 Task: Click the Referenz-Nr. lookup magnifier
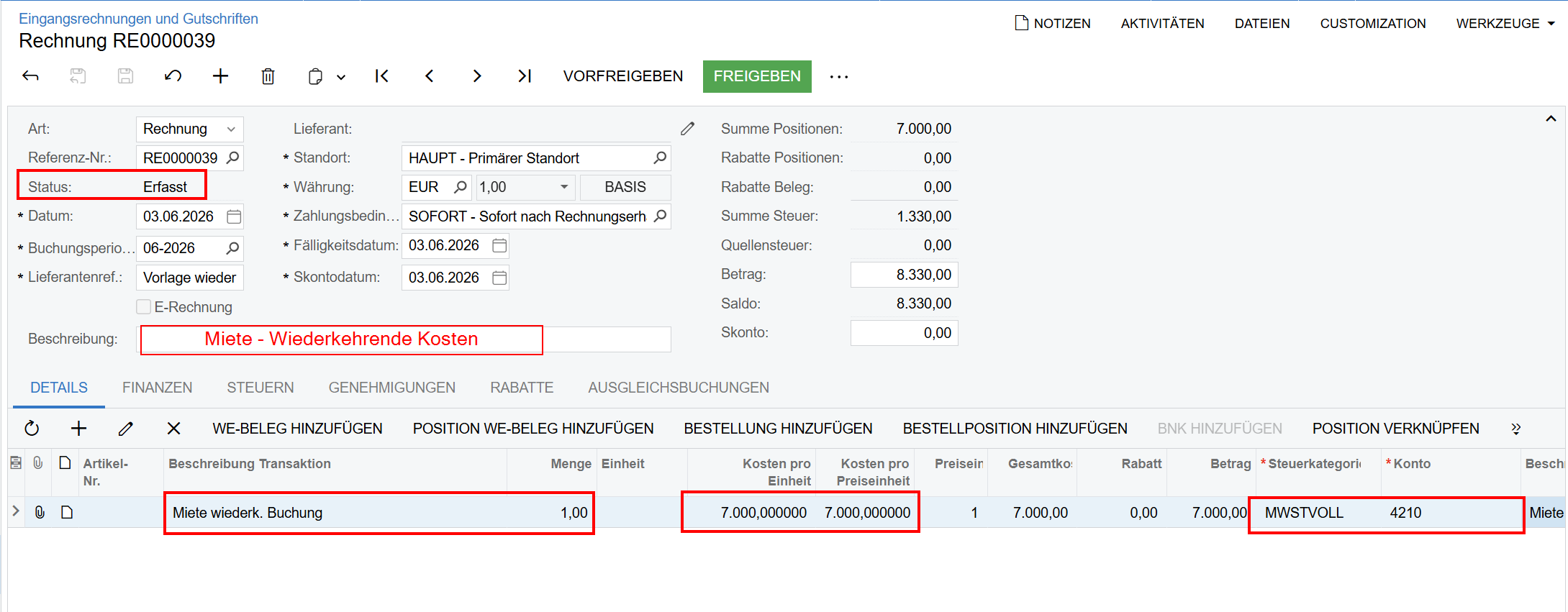232,157
